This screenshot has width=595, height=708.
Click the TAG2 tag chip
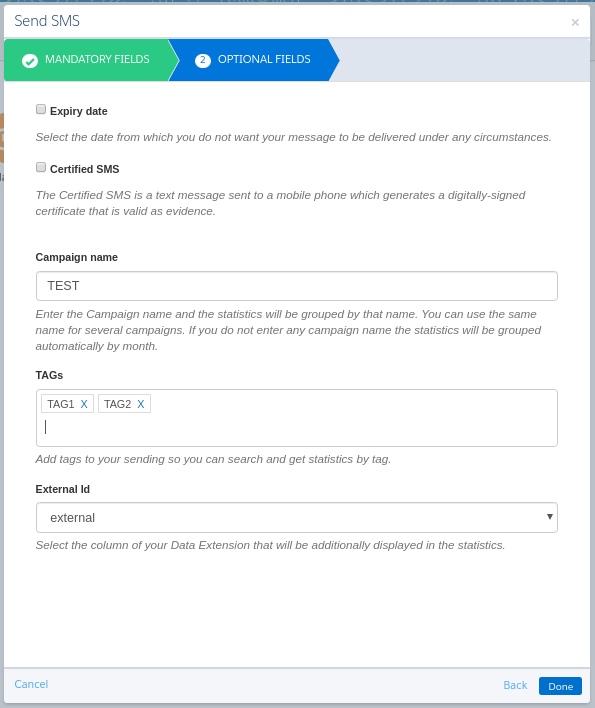point(124,404)
